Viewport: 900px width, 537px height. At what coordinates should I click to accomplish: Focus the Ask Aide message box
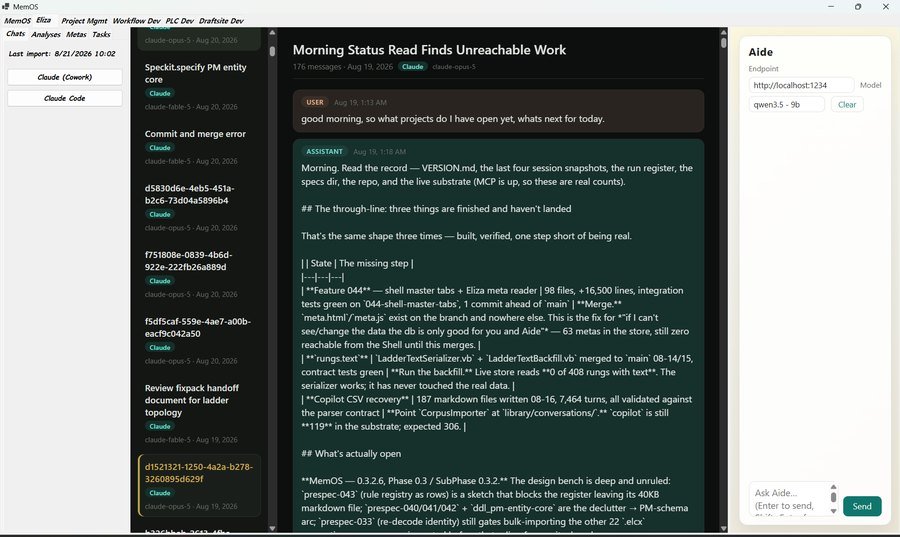(x=789, y=499)
